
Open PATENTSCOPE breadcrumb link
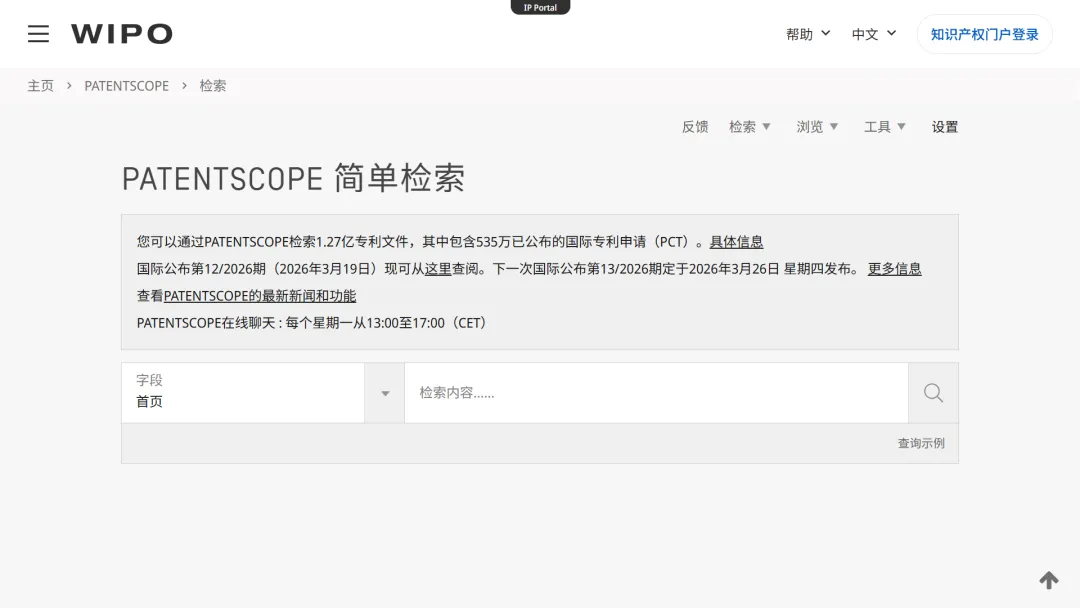(x=127, y=85)
